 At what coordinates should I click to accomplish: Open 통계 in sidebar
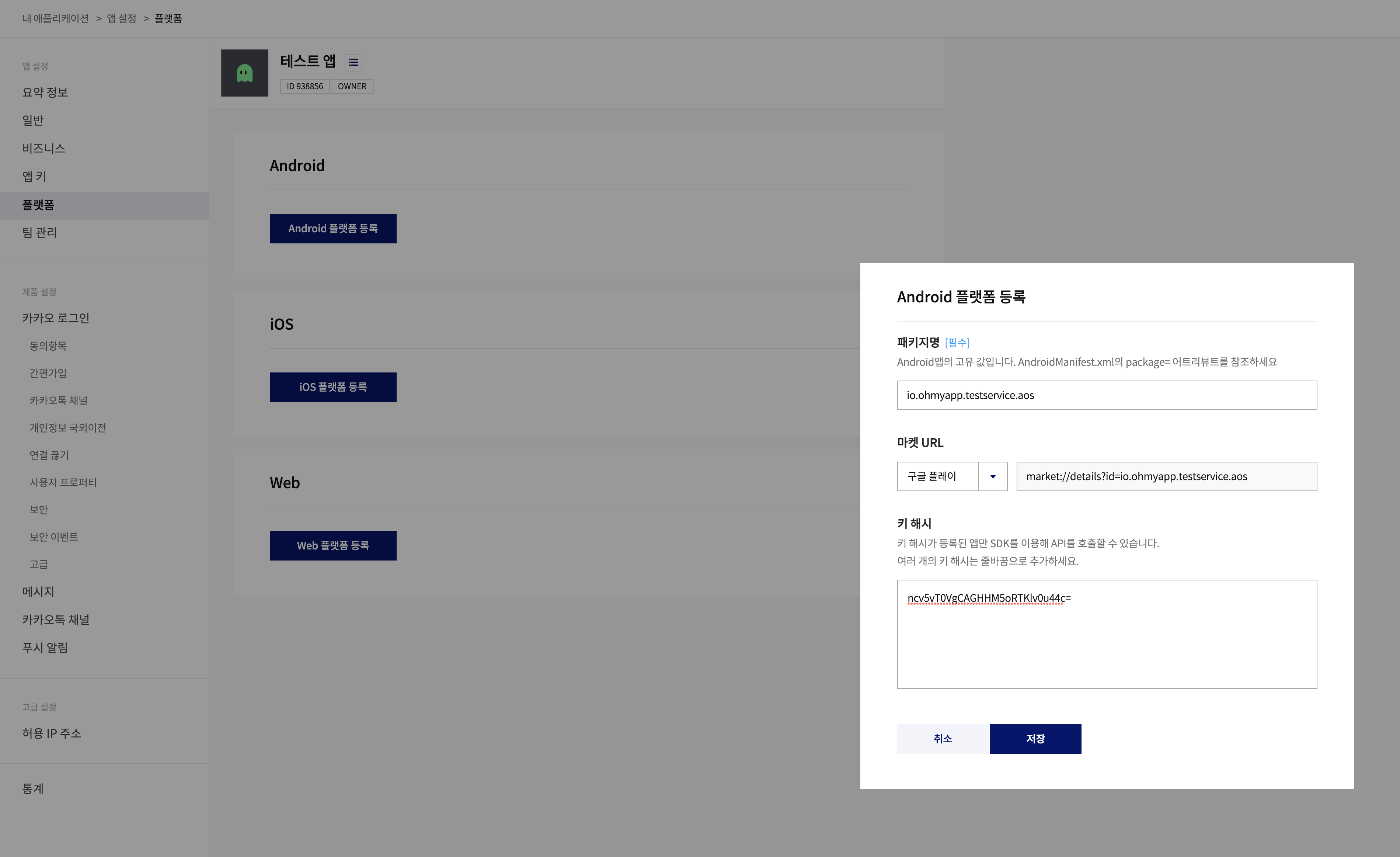pyautogui.click(x=33, y=788)
